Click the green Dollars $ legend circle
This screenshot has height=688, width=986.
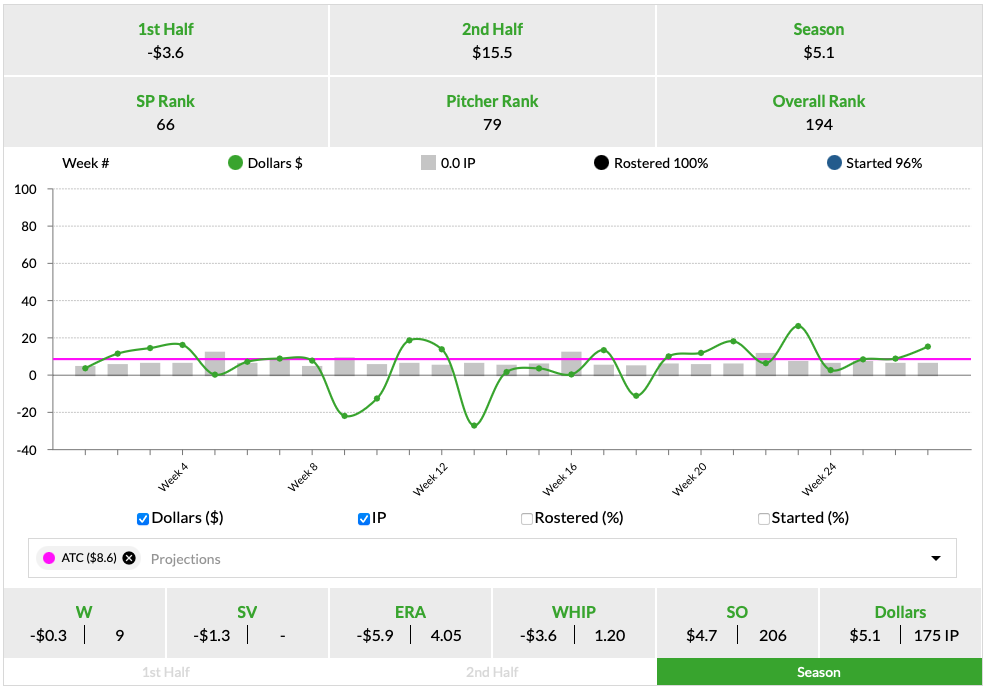(235, 163)
